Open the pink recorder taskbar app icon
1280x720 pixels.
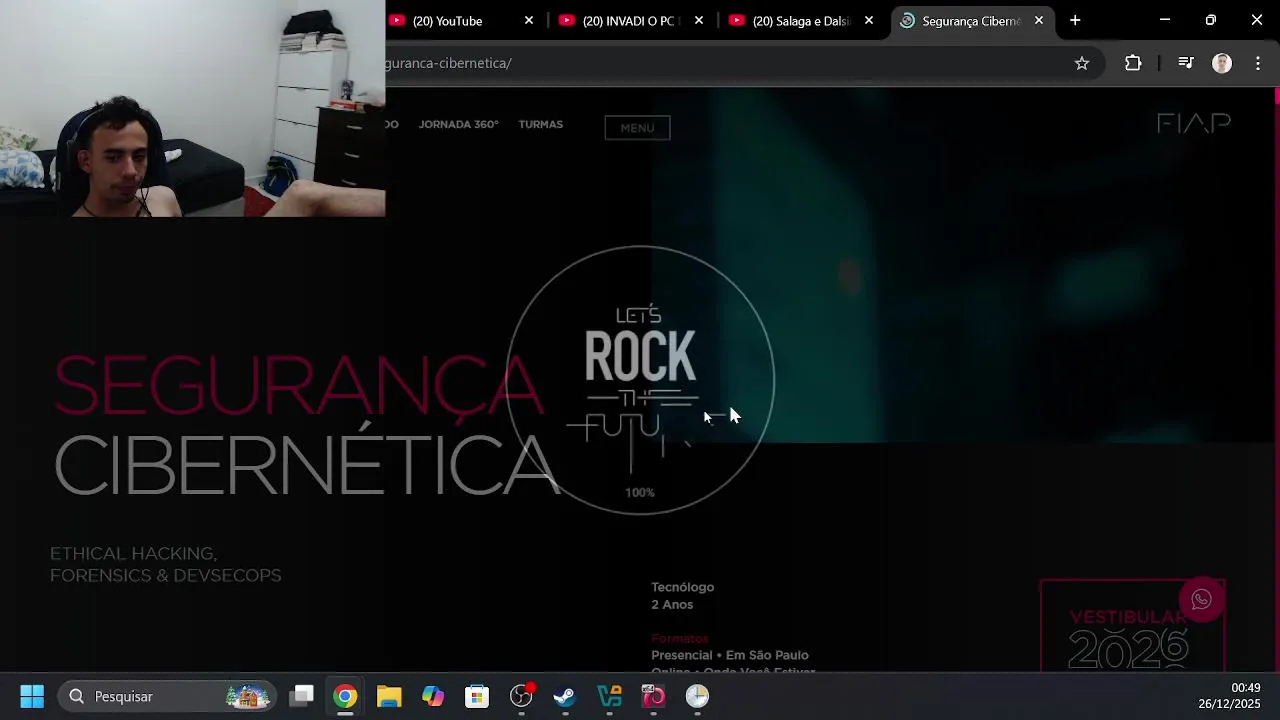coord(653,696)
